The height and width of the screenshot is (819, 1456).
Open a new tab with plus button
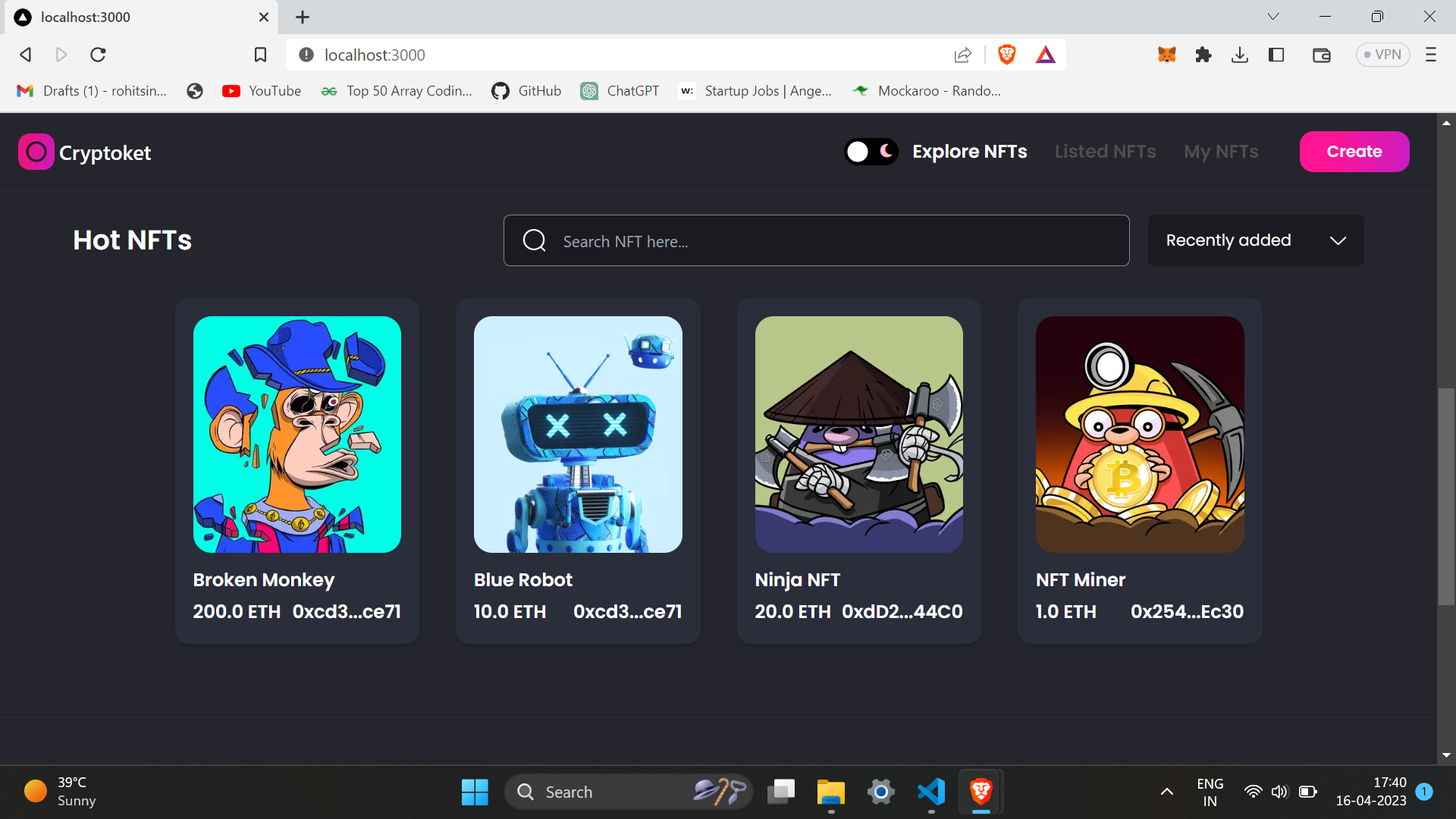pyautogui.click(x=303, y=17)
